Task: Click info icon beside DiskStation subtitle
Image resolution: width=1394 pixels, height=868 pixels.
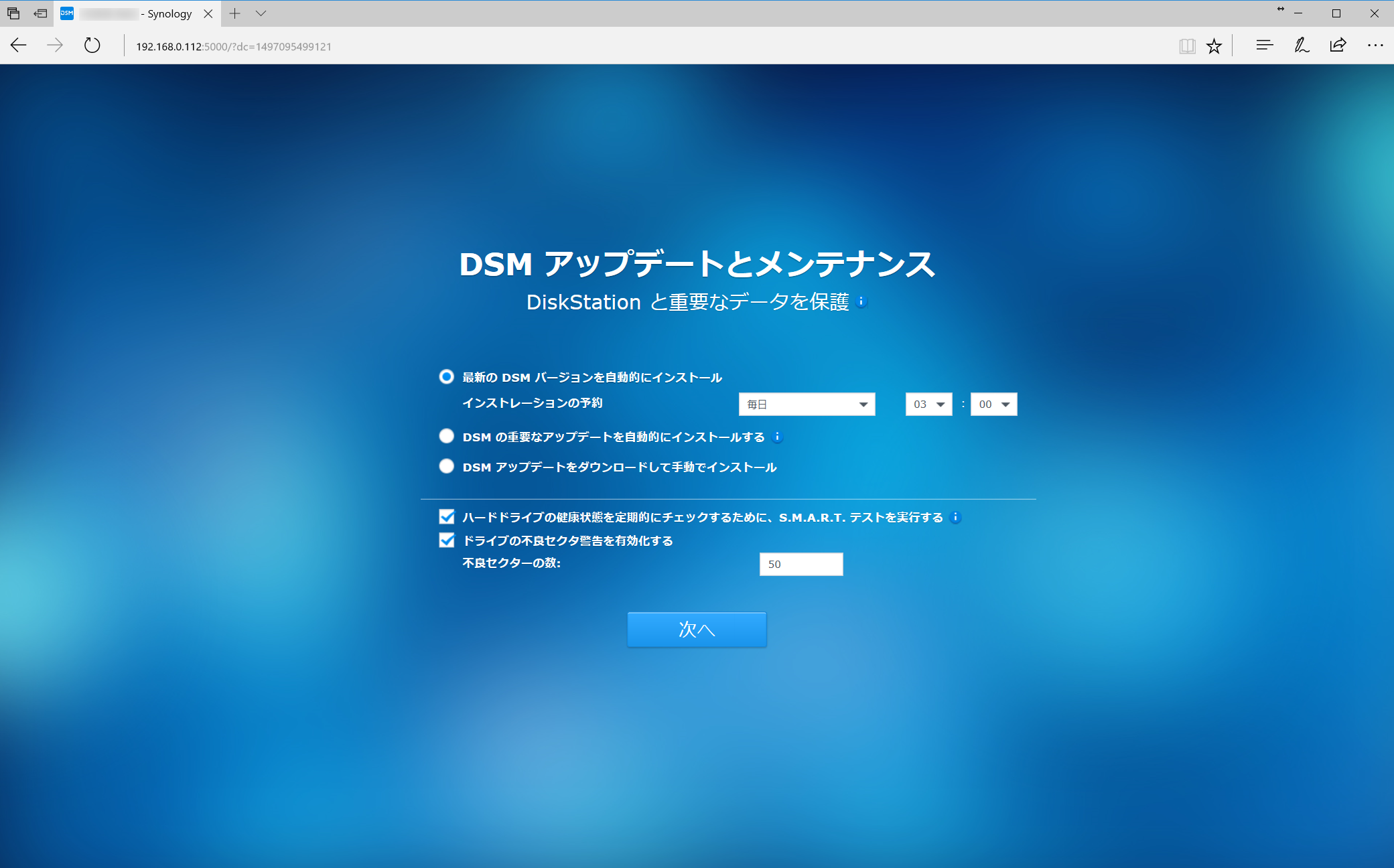Action: [862, 302]
